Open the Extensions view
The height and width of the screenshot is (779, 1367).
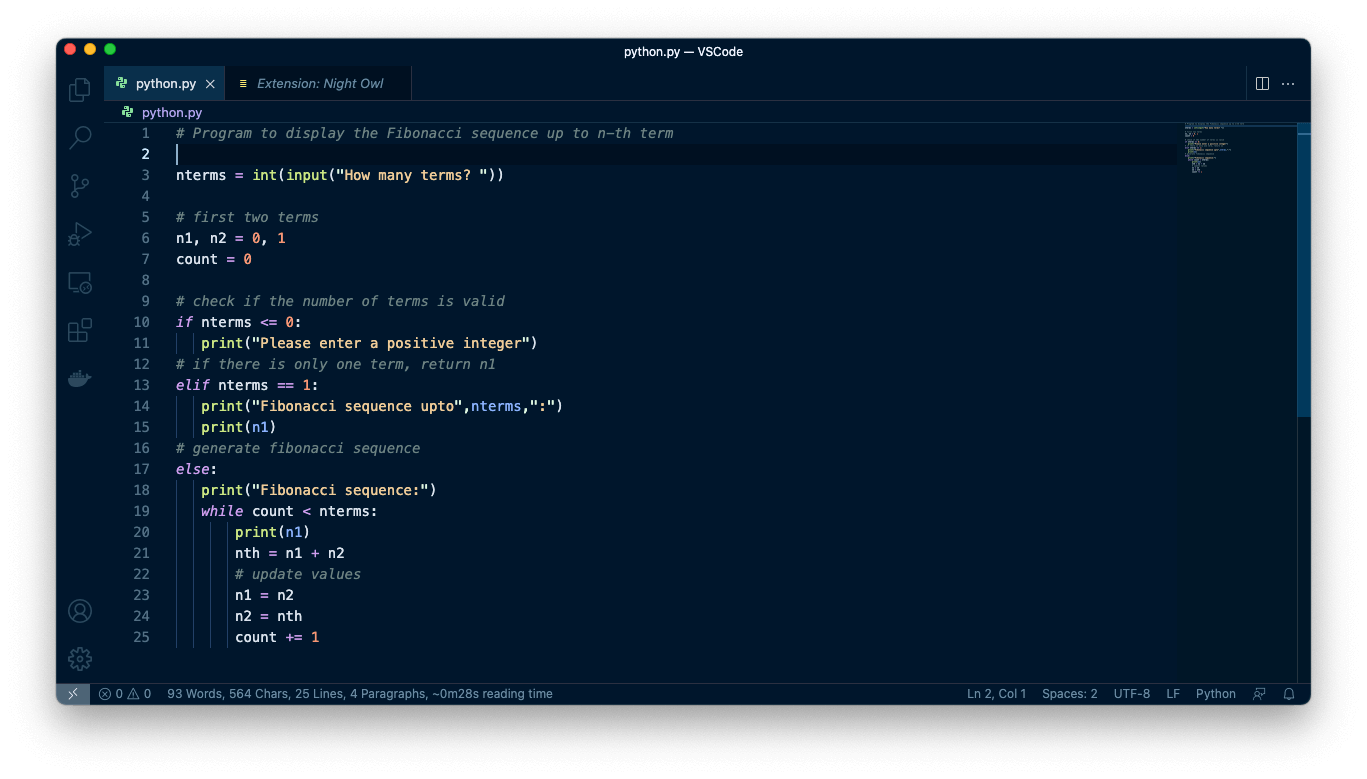pyautogui.click(x=80, y=331)
